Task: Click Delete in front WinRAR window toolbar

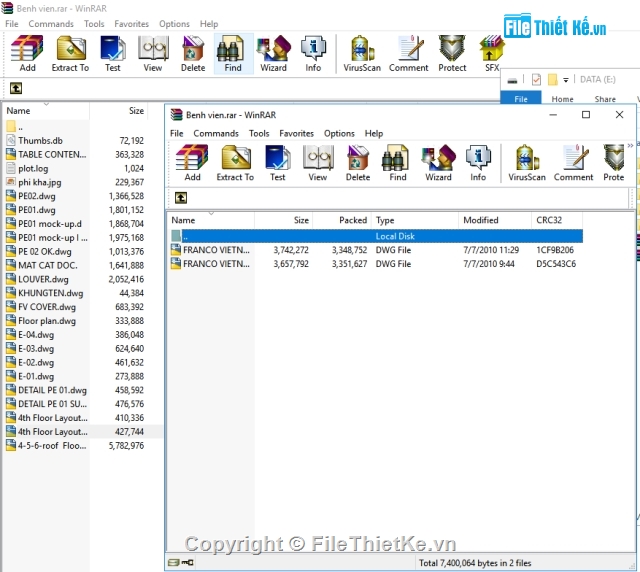Action: (x=358, y=163)
